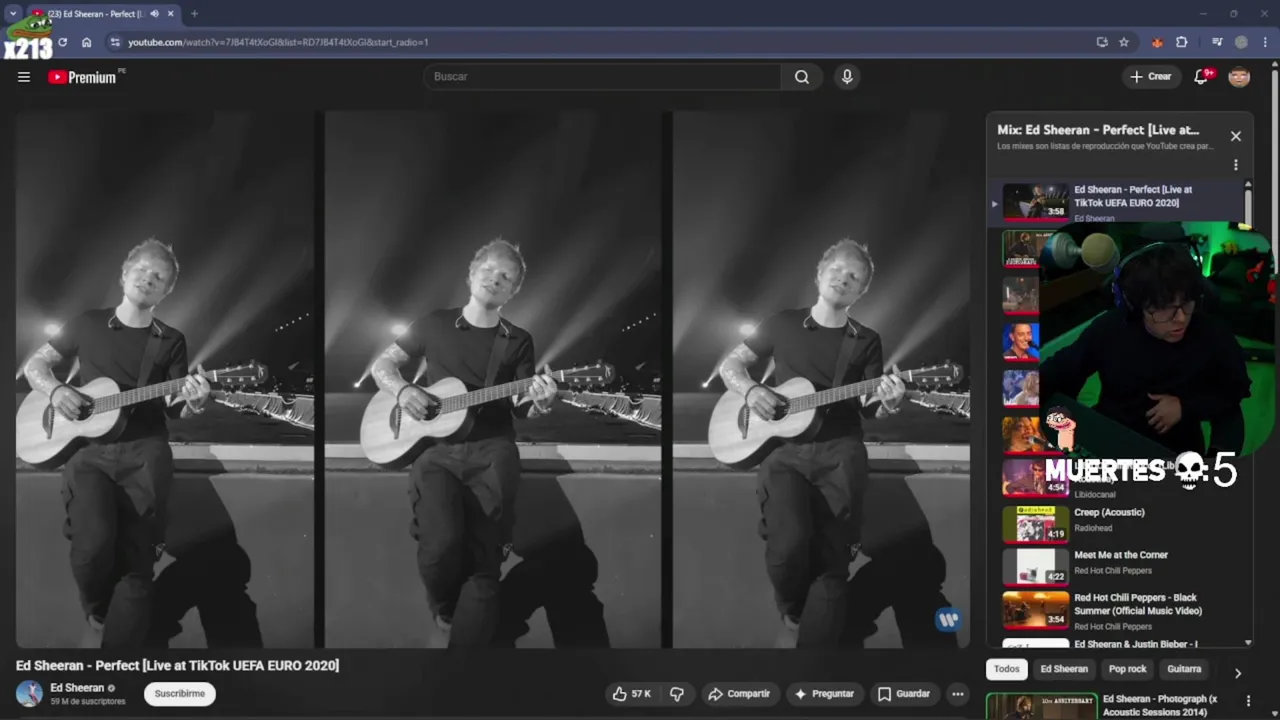
Task: Select the Pop rock filter chip
Action: click(x=1127, y=669)
